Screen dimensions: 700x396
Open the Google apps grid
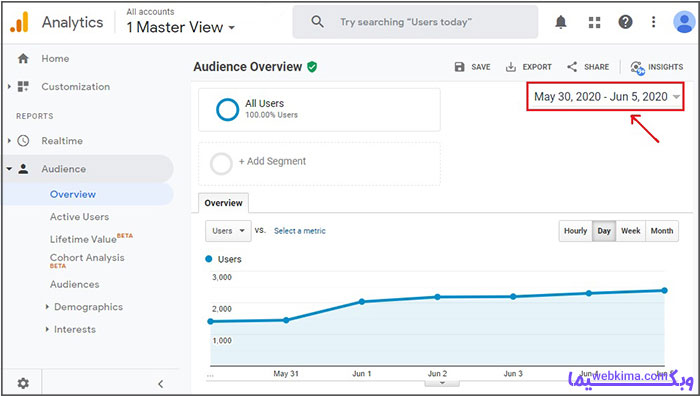pyautogui.click(x=594, y=22)
